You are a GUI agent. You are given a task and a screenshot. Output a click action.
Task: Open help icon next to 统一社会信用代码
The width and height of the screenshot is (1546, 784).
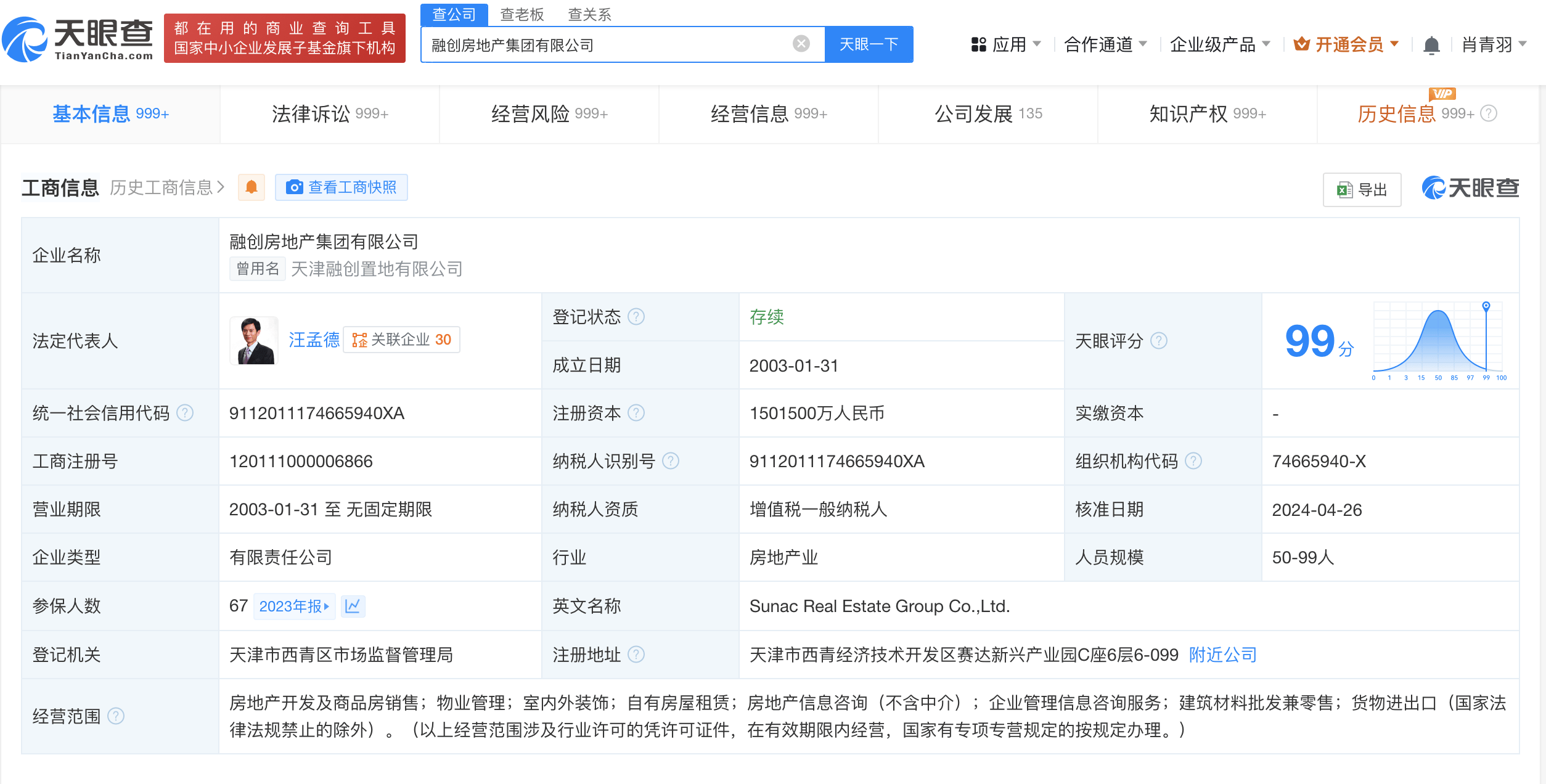pos(185,413)
